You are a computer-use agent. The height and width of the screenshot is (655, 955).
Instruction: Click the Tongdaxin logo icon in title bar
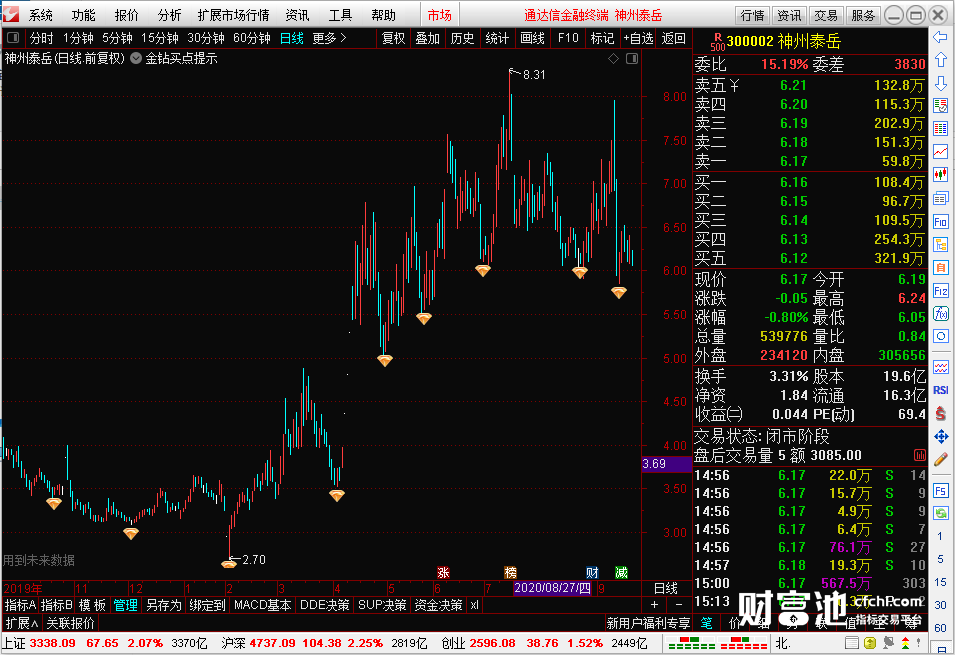click(11, 15)
